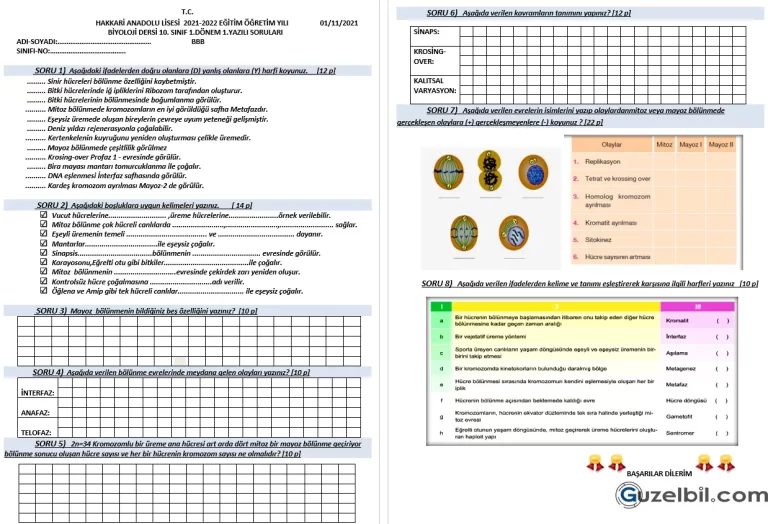The image size is (768, 524).
Task: Toggle the checkbox beside Sinapsis
Action: 42,252
